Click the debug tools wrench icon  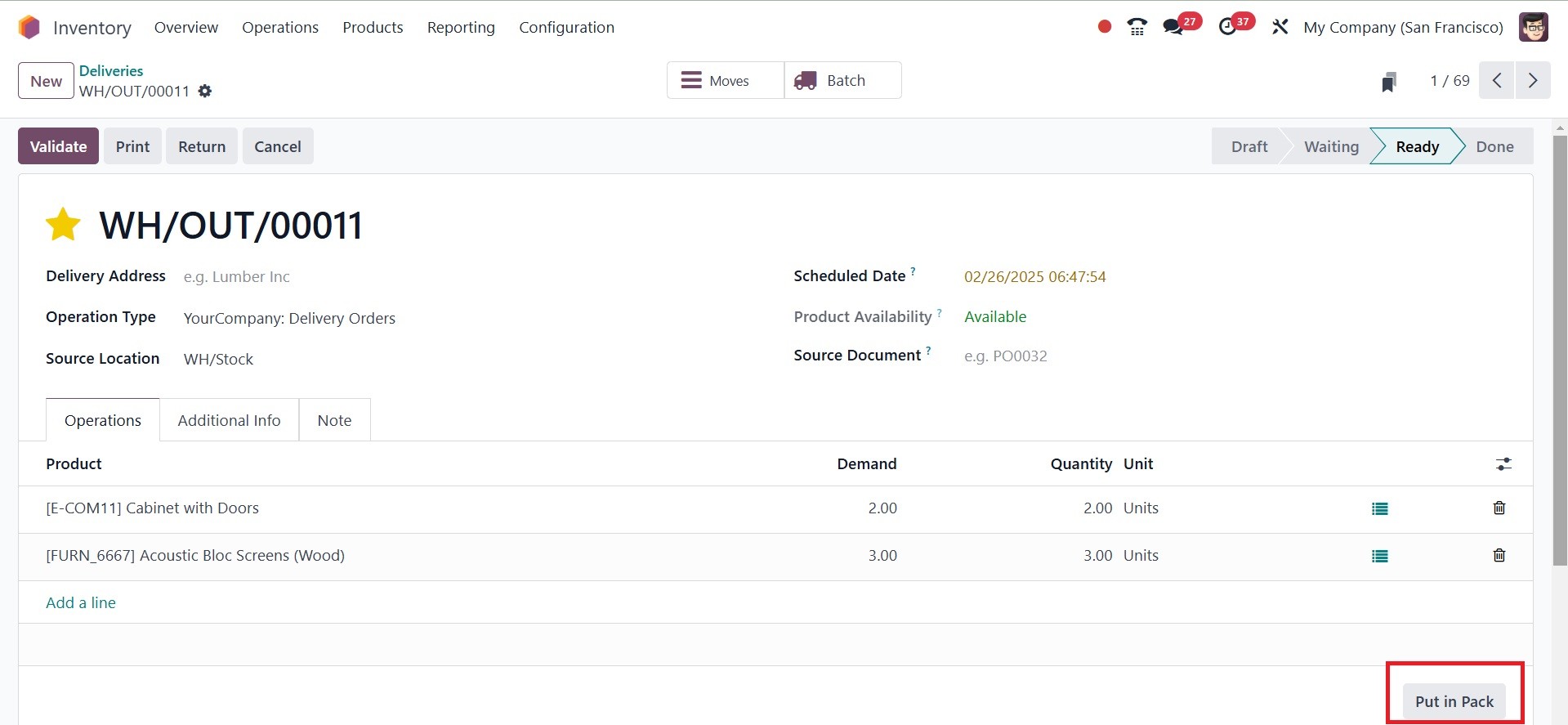[1280, 27]
